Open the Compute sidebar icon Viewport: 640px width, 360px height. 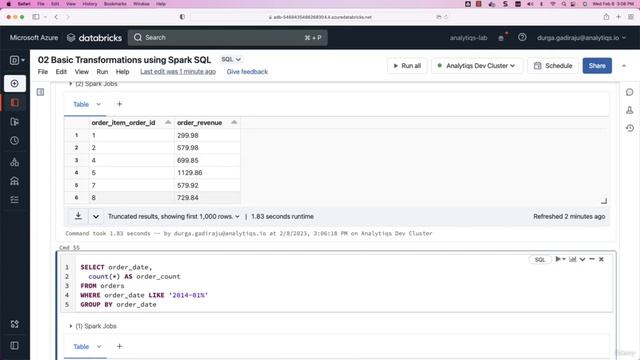[15, 181]
